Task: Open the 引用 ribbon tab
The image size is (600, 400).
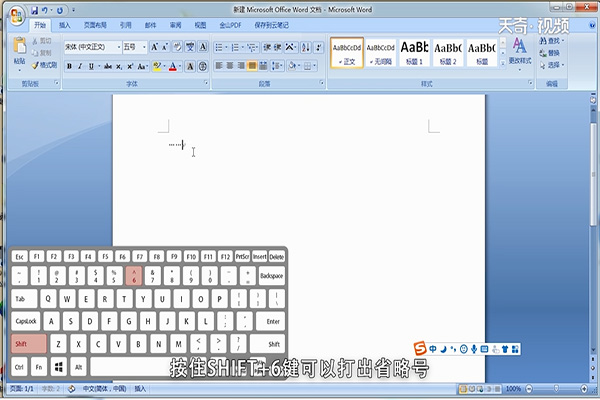Action: click(126, 25)
